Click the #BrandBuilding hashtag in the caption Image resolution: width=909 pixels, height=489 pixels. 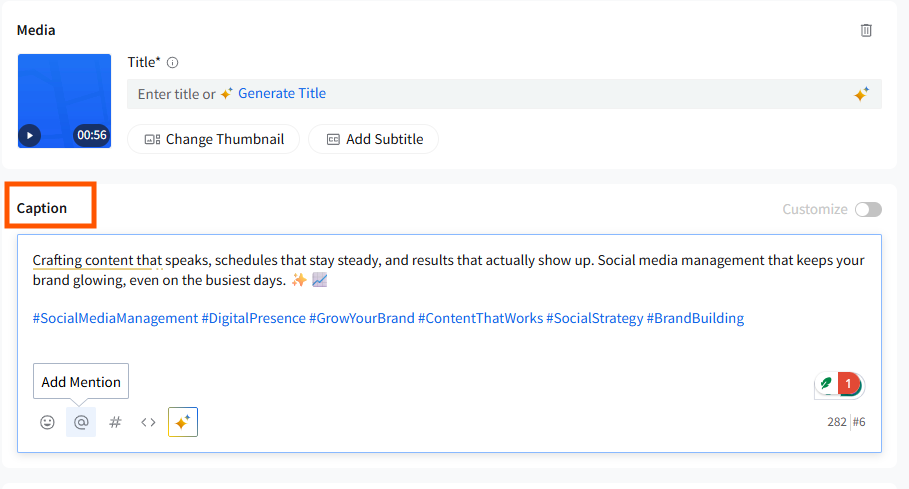[x=695, y=318]
